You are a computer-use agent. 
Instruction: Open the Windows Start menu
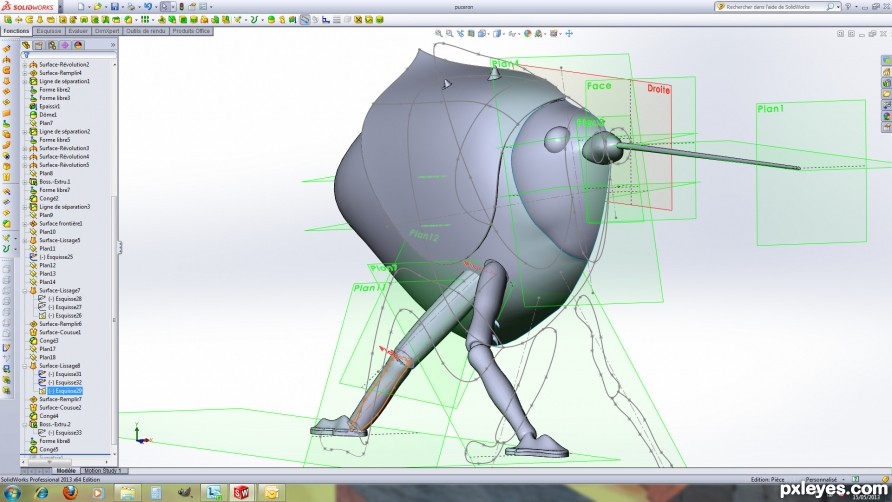coord(12,492)
